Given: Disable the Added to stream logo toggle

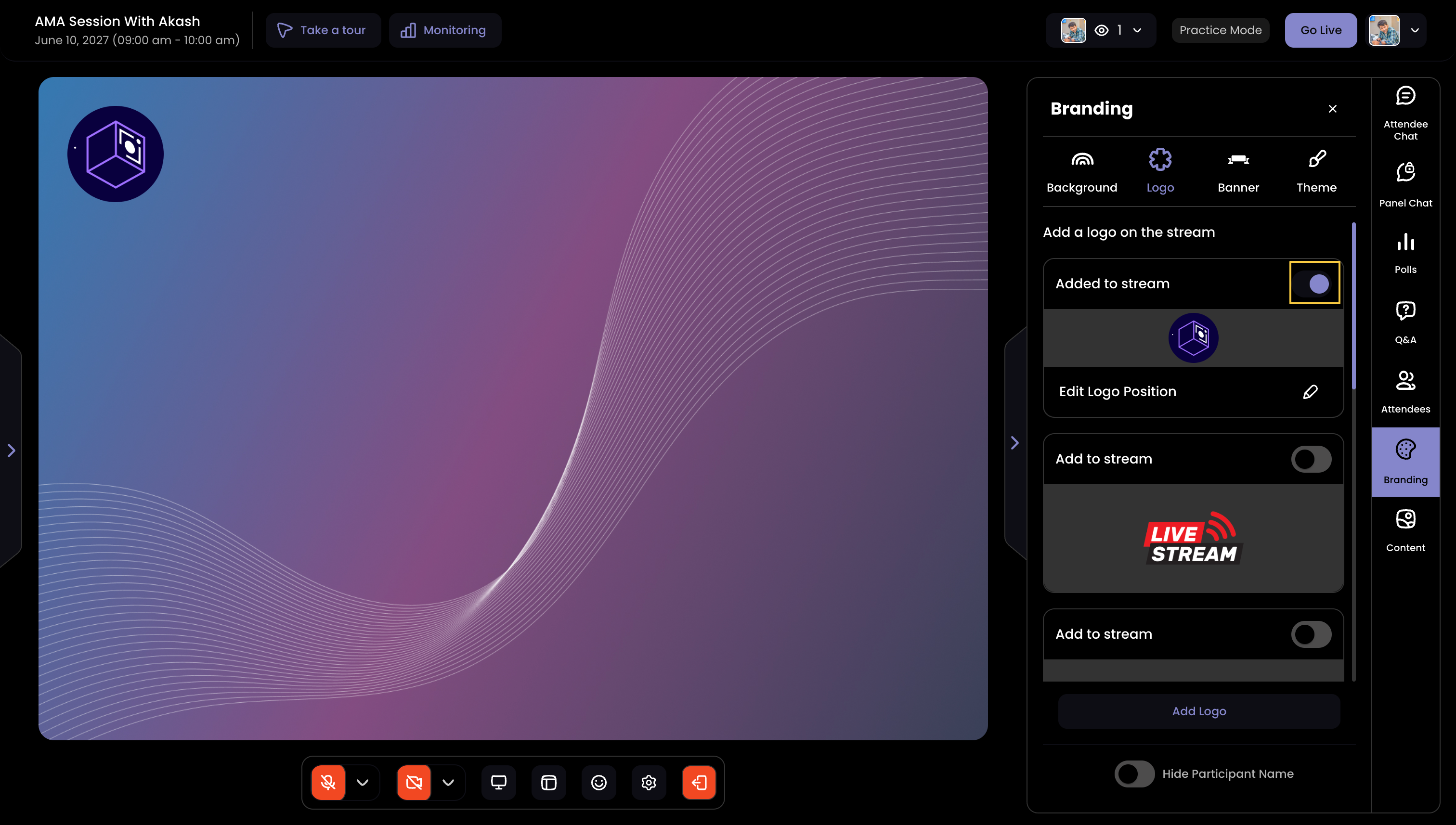Looking at the screenshot, I should click(1311, 284).
